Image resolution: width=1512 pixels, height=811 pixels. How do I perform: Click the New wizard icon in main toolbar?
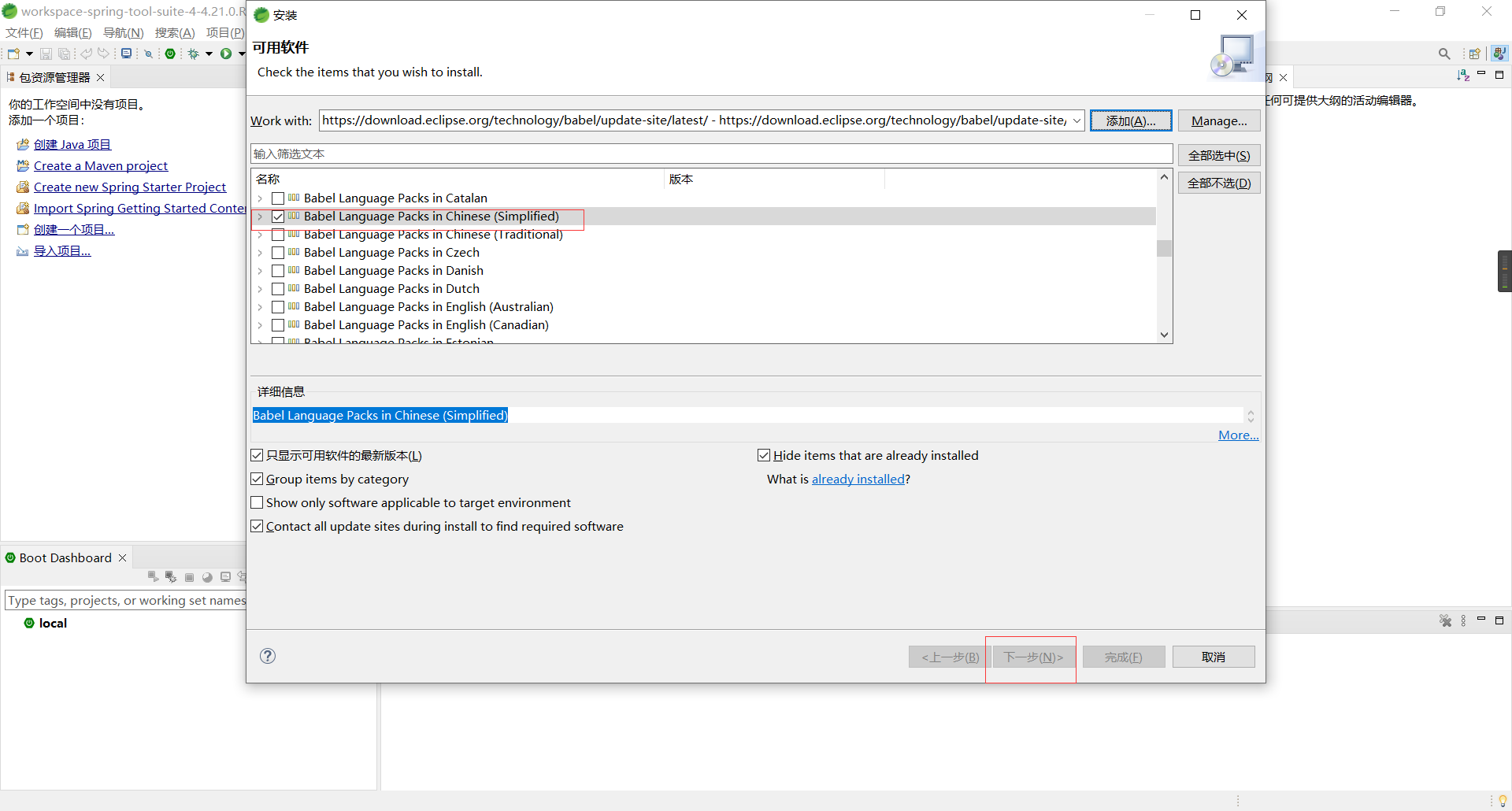point(13,54)
